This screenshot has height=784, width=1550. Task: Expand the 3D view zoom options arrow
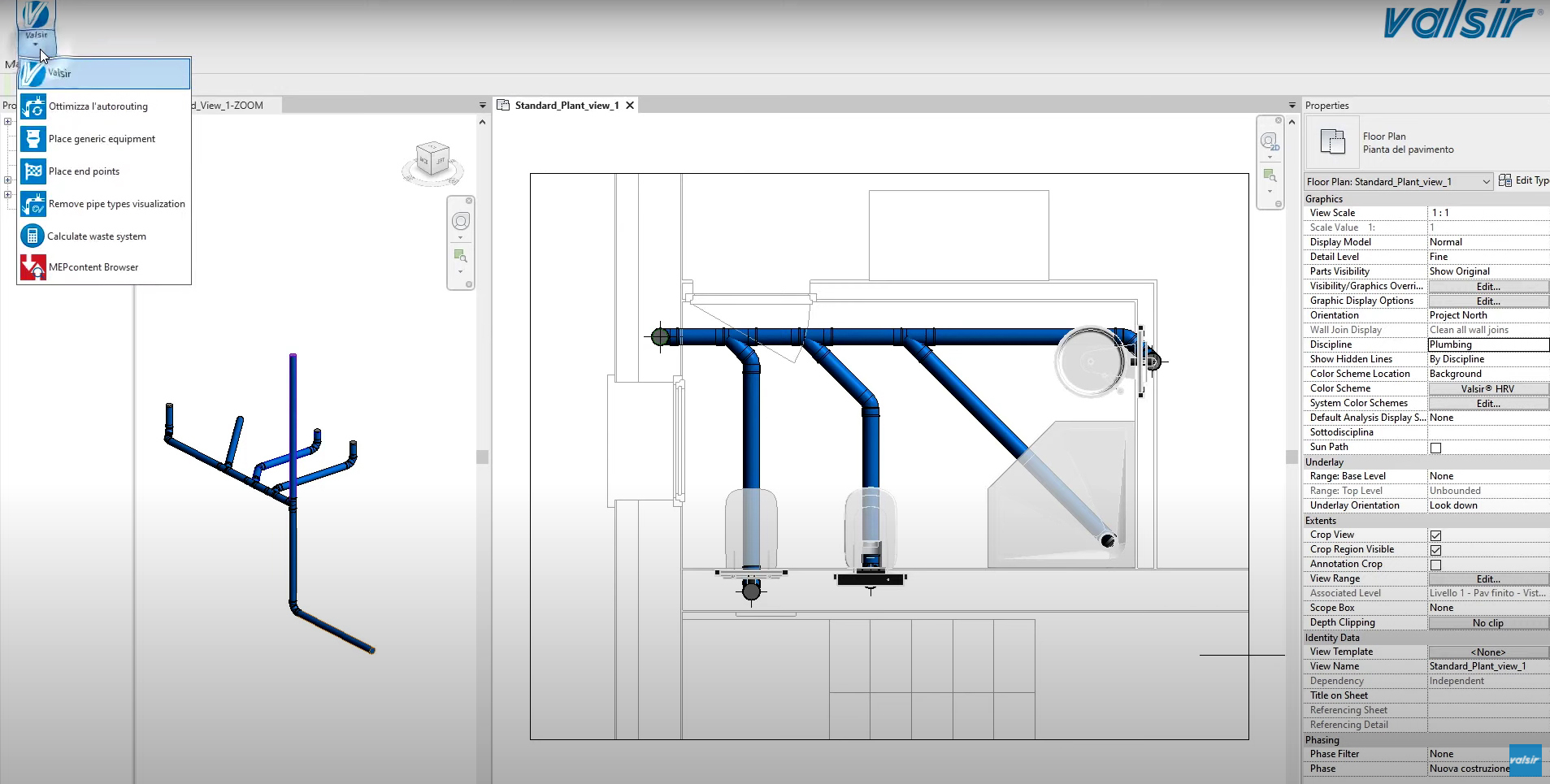click(x=460, y=271)
